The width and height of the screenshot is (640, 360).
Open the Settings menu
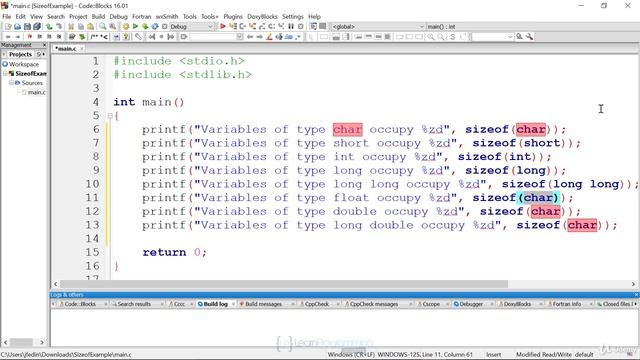[293, 17]
